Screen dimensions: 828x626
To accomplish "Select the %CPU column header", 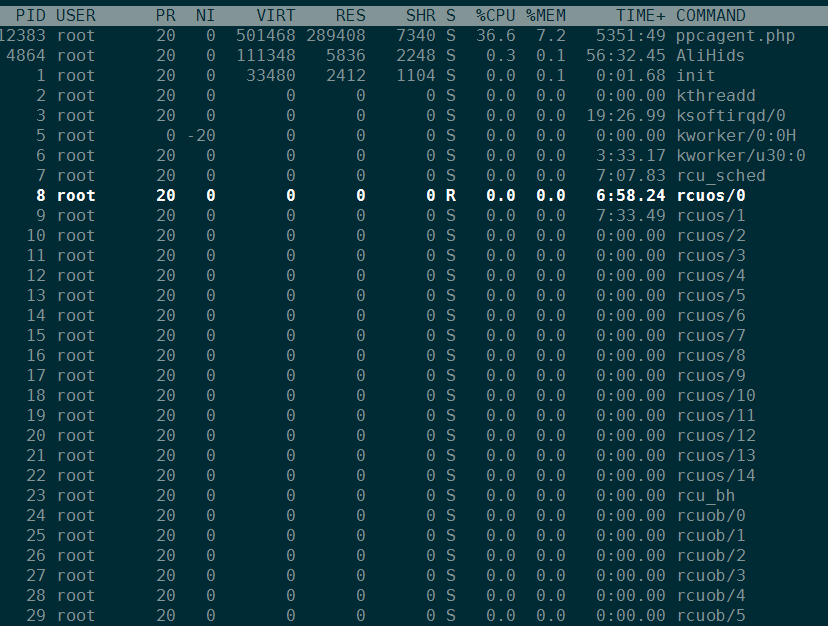I will pyautogui.click(x=495, y=15).
